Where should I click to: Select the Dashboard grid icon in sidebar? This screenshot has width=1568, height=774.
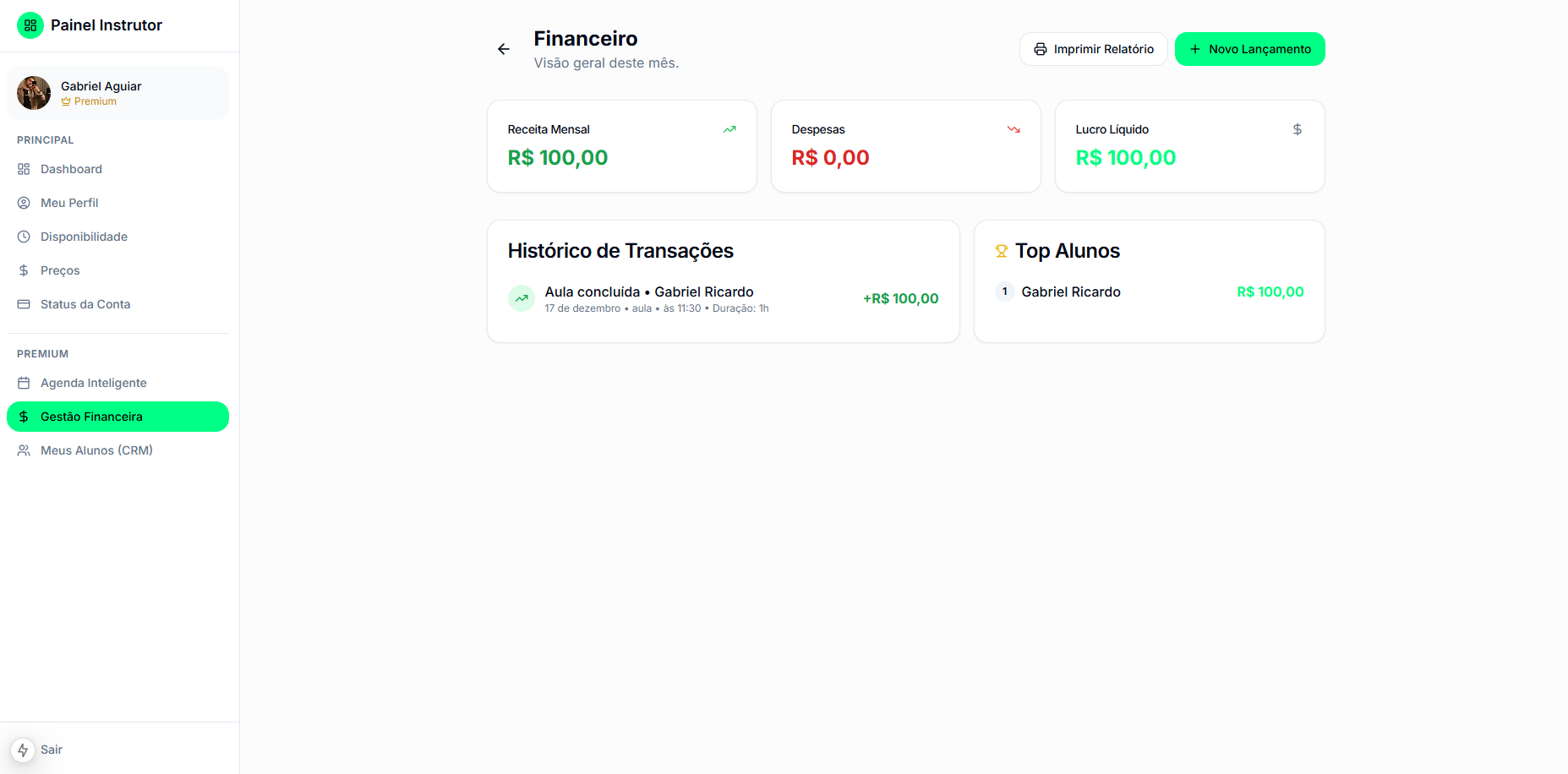(25, 169)
